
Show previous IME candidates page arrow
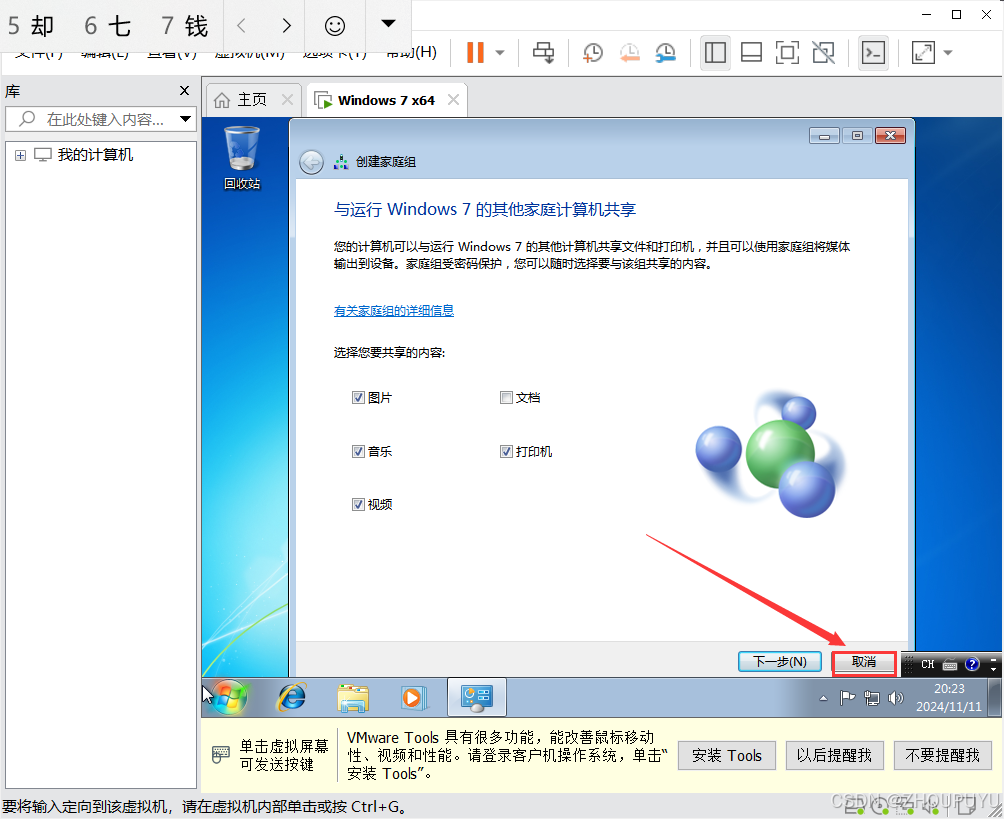(x=241, y=26)
